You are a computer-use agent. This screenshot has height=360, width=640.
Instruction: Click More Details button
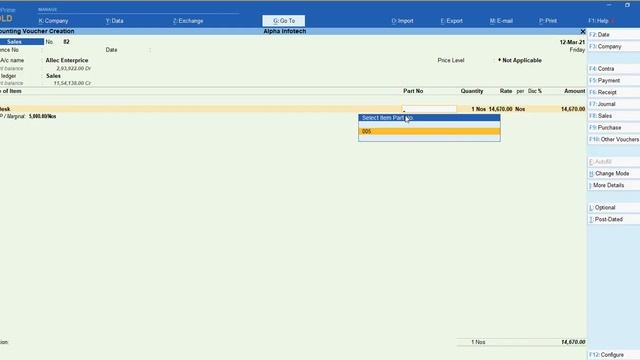(x=613, y=185)
